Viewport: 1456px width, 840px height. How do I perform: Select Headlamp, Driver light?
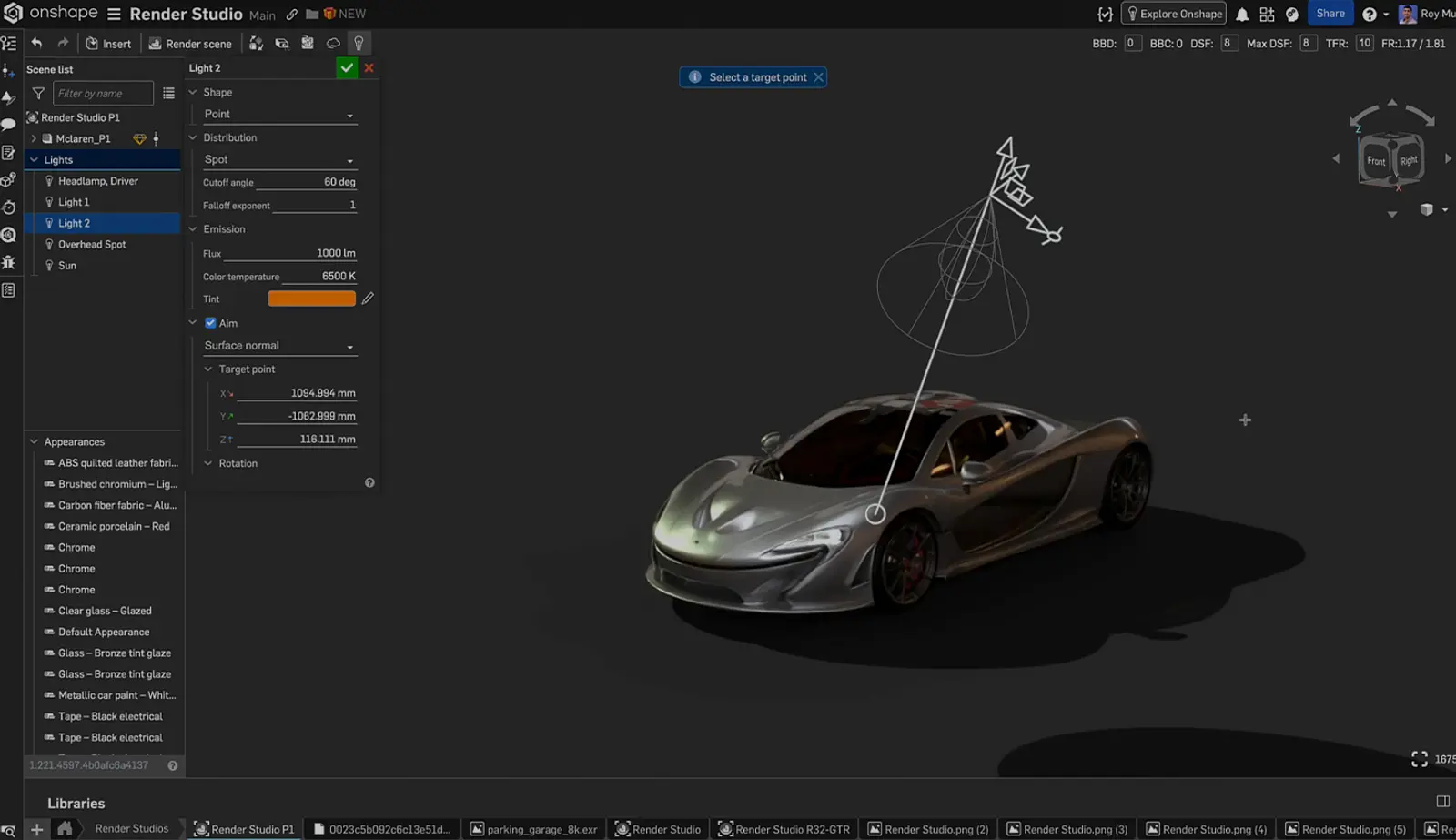click(x=97, y=181)
